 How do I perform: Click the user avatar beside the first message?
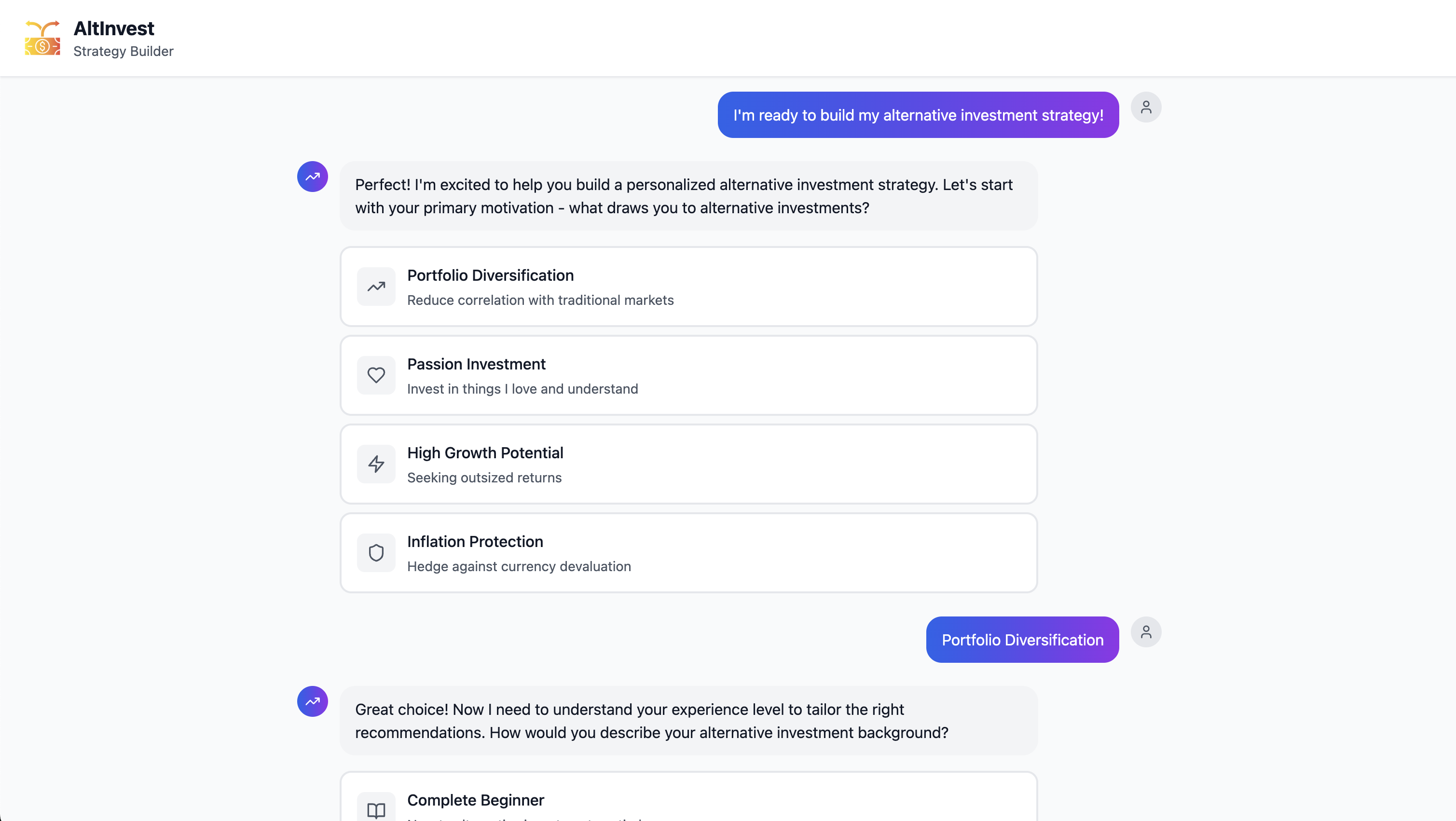point(1146,108)
